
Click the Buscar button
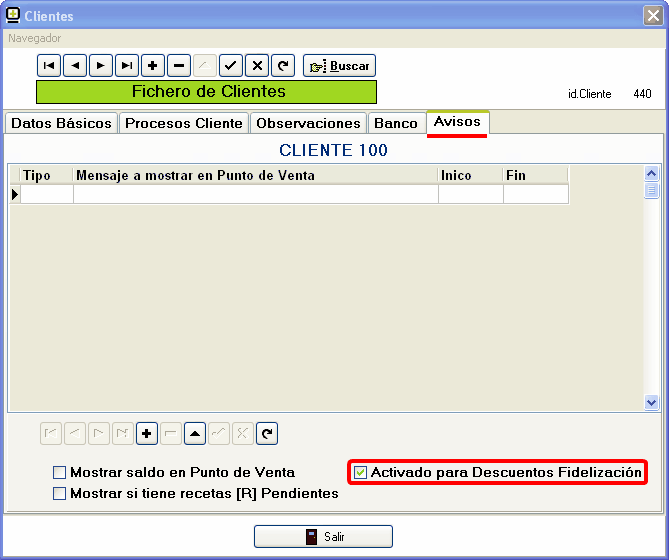coord(339,66)
